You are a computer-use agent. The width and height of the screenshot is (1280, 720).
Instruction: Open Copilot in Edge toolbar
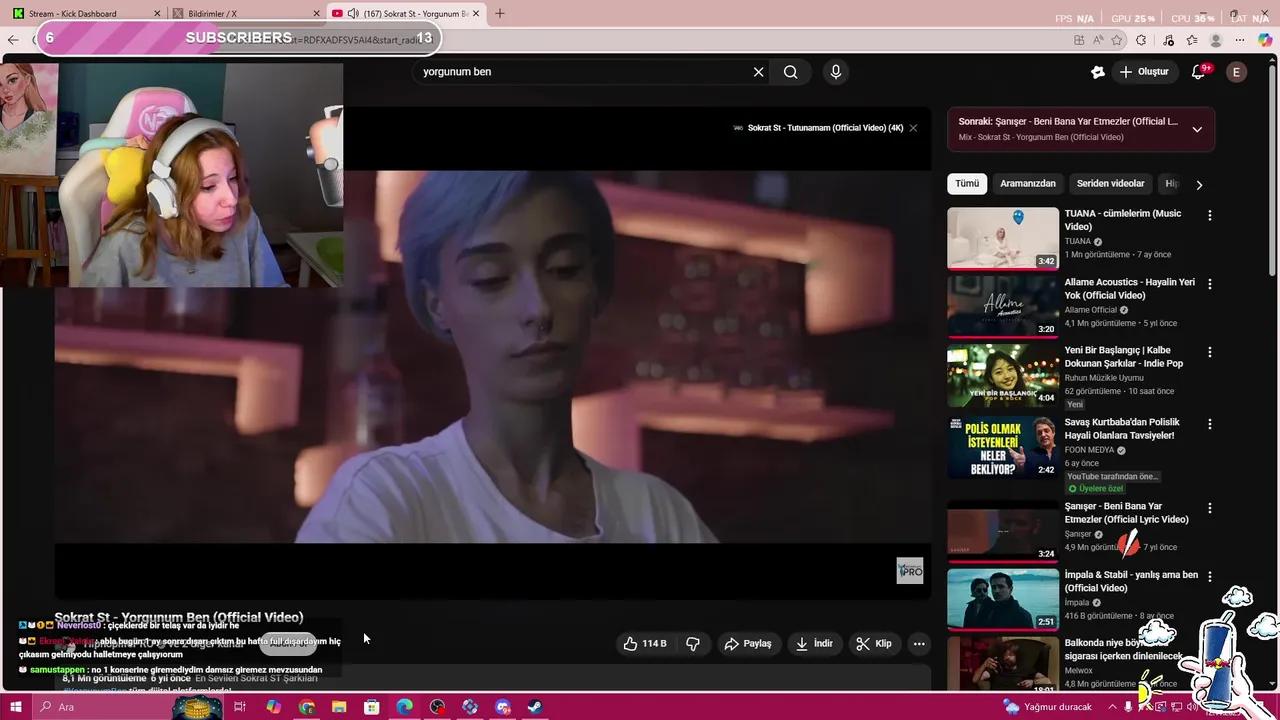pos(1264,40)
